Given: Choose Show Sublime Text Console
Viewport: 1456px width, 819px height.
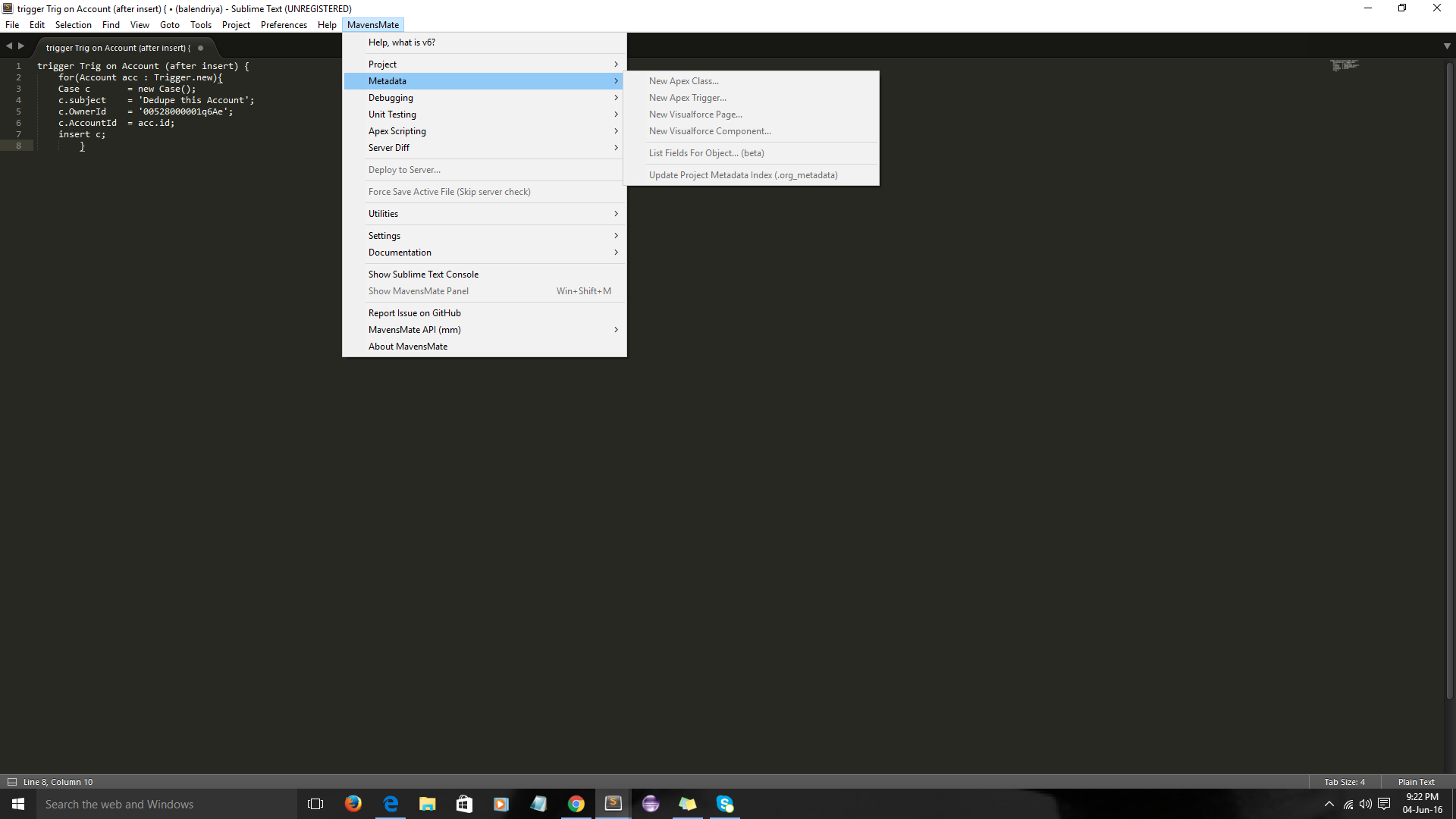Looking at the screenshot, I should pos(423,275).
